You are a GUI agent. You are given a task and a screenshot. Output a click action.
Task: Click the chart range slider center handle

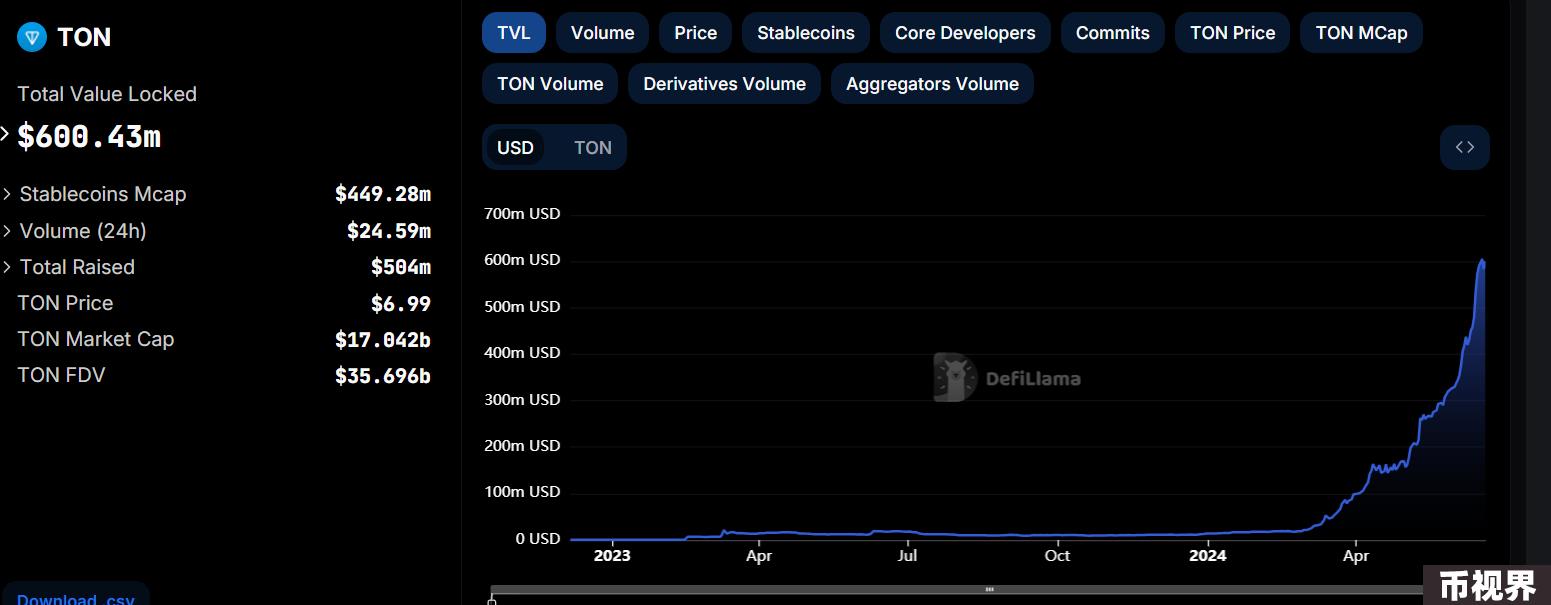[x=989, y=589]
